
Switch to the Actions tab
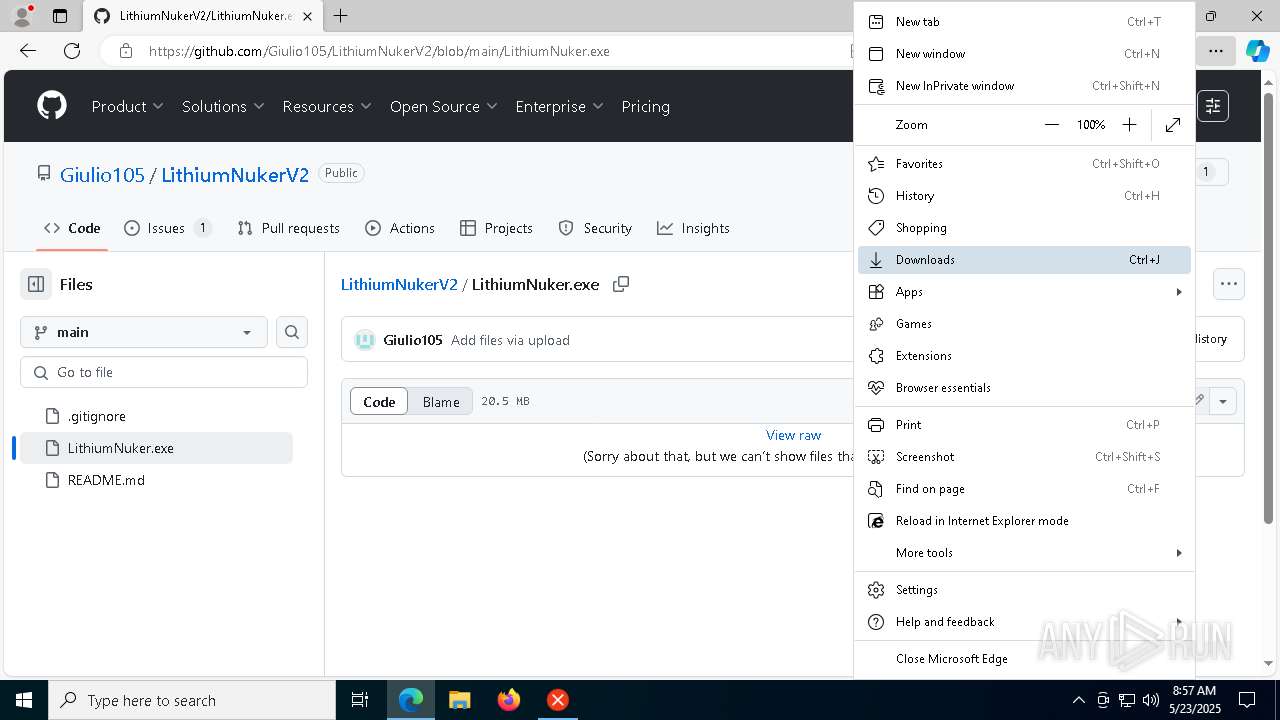click(x=400, y=228)
